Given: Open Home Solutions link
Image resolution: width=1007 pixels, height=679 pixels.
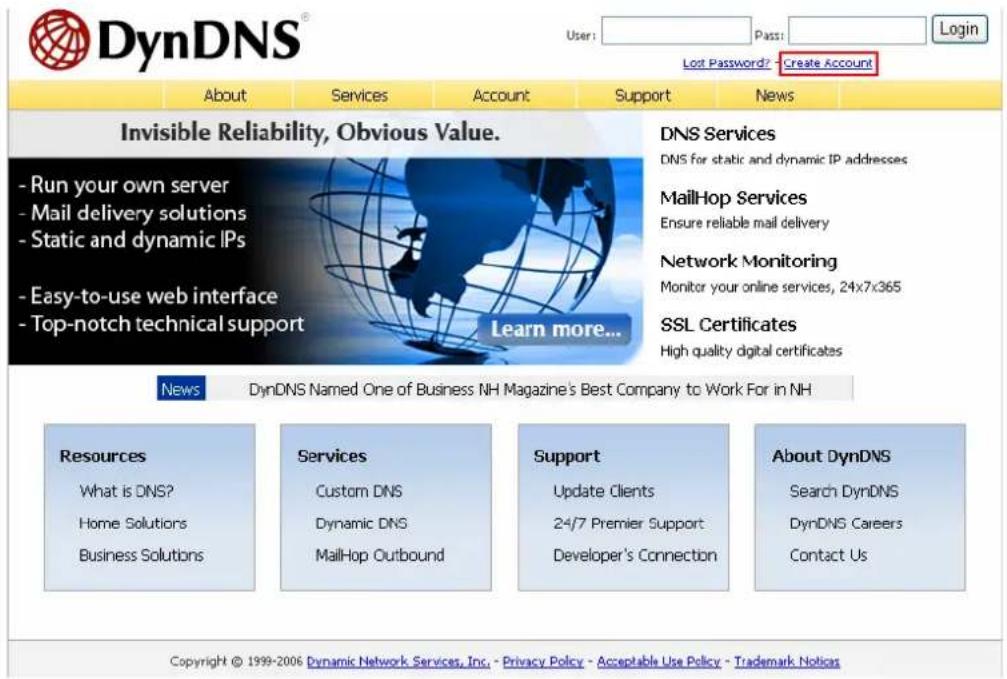Looking at the screenshot, I should point(133,524).
